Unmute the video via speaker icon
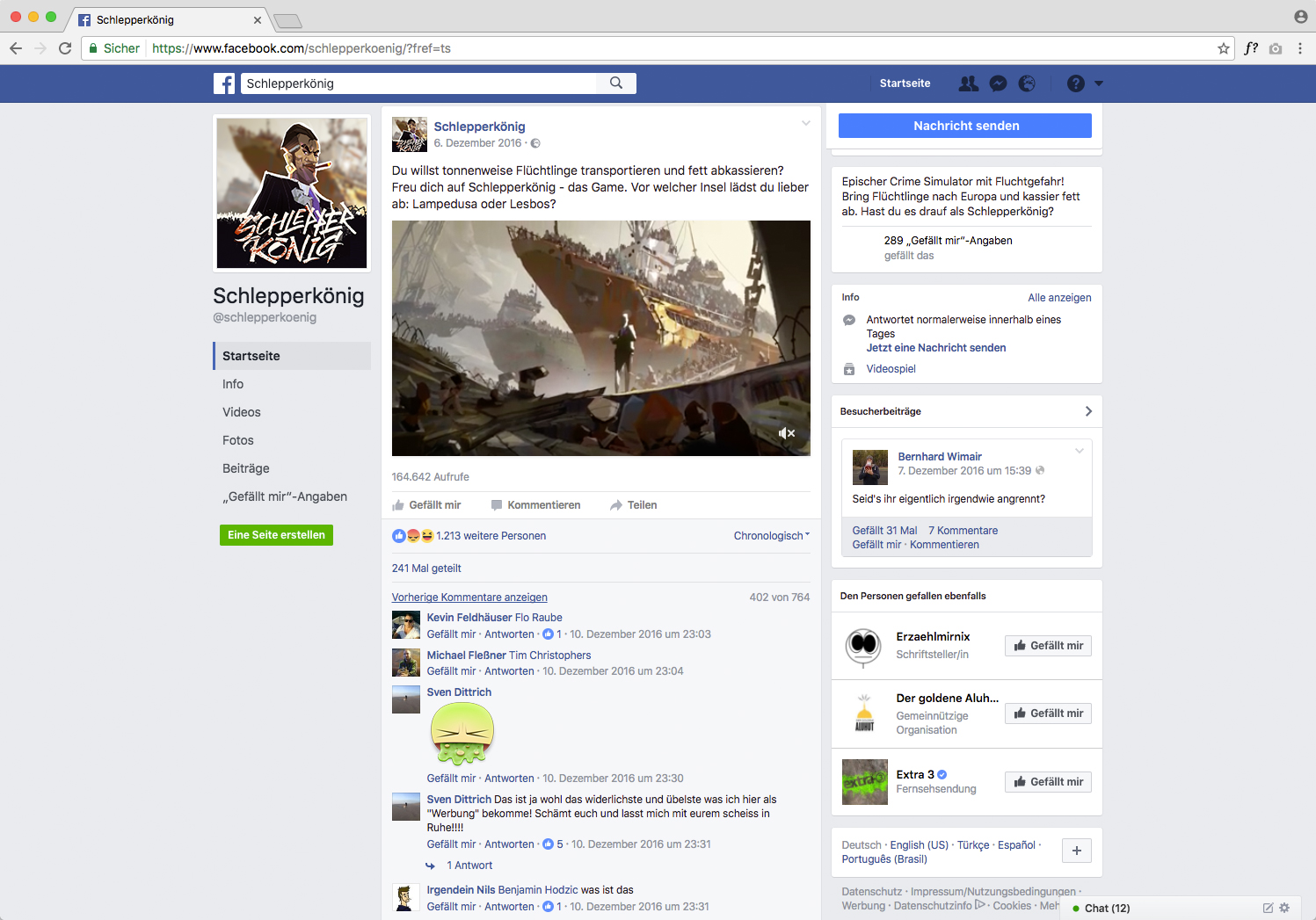Screen dimensions: 1316x920 pyautogui.click(x=787, y=433)
